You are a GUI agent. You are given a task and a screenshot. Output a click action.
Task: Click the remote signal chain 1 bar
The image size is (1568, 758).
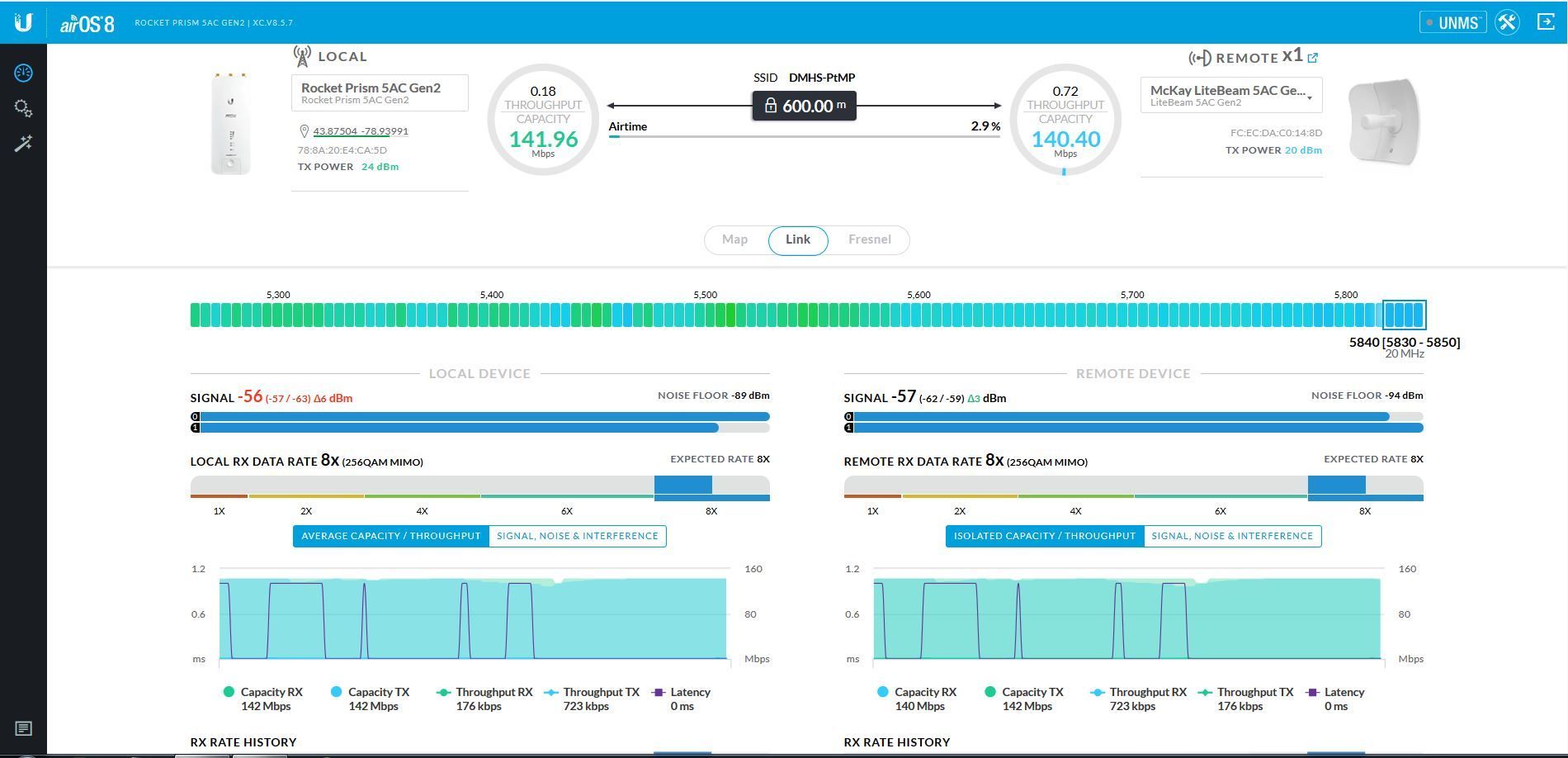tap(1133, 428)
